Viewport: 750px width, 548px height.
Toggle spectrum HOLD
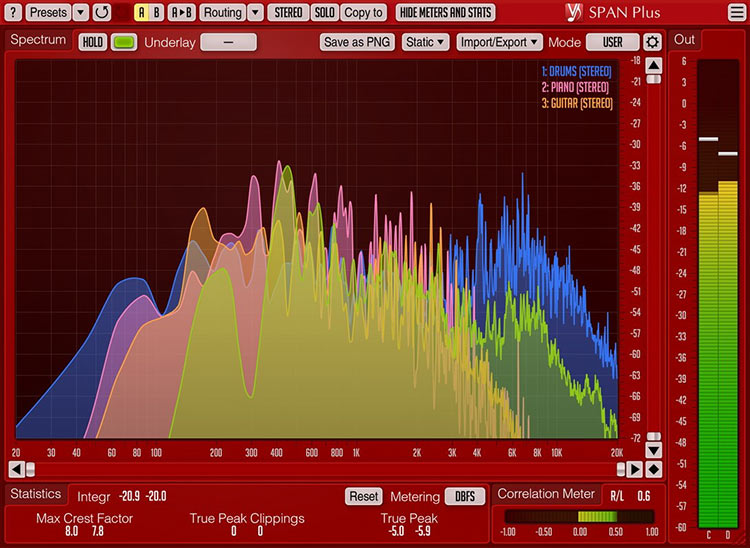pyautogui.click(x=92, y=42)
